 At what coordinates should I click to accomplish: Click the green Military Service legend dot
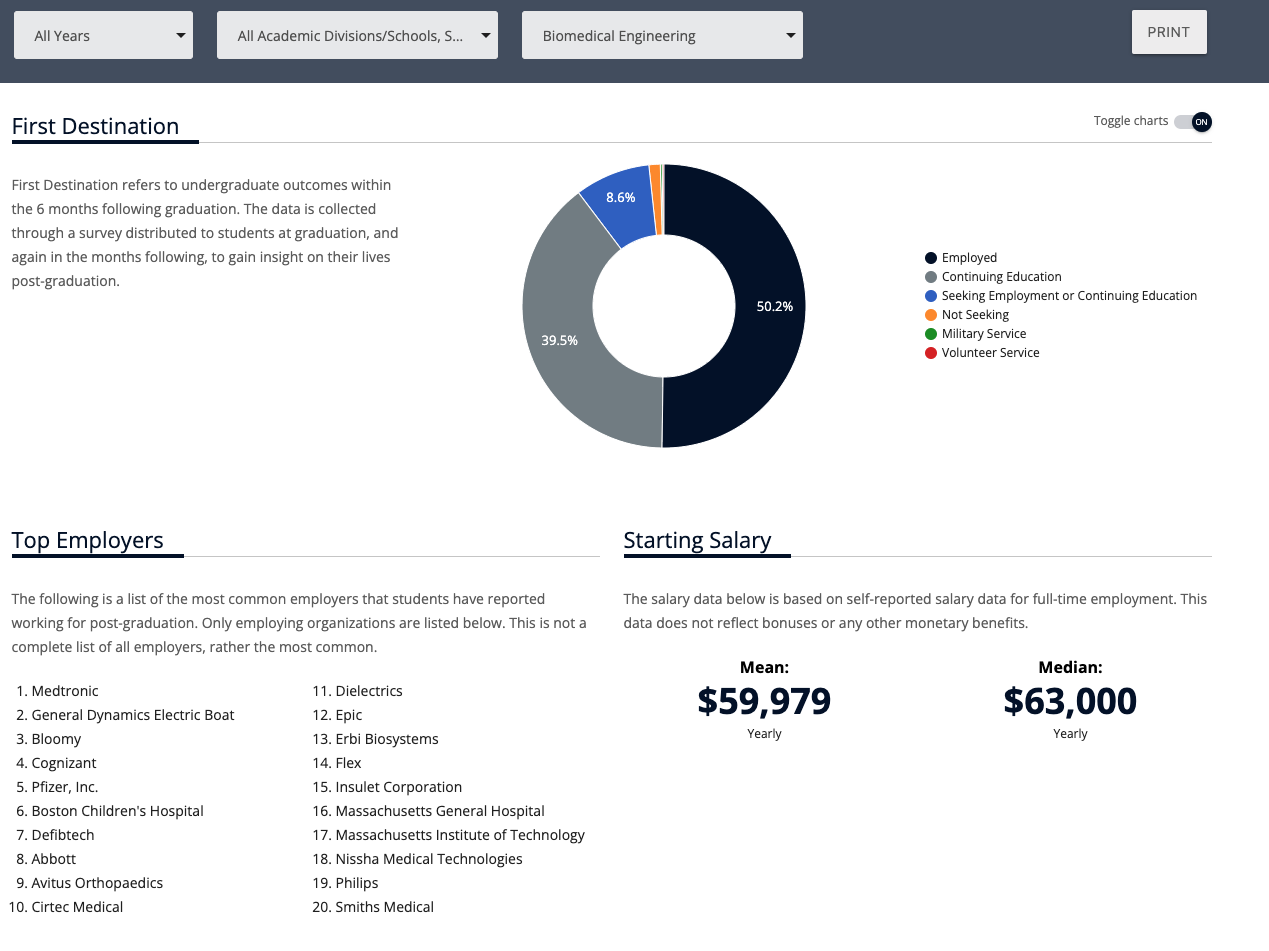[931, 334]
